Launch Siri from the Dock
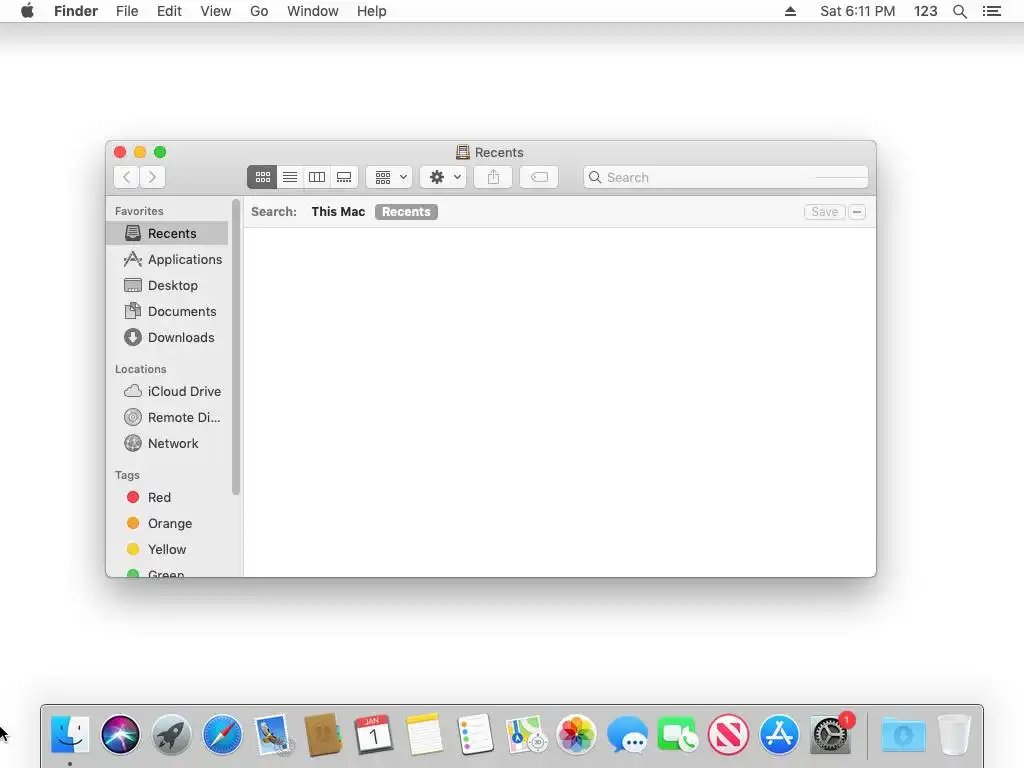 click(x=120, y=735)
